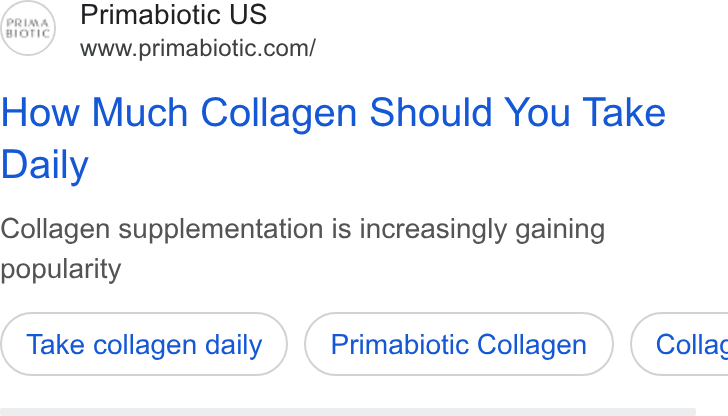
Task: Click the word 'Daily' in the headline
Action: click(45, 165)
